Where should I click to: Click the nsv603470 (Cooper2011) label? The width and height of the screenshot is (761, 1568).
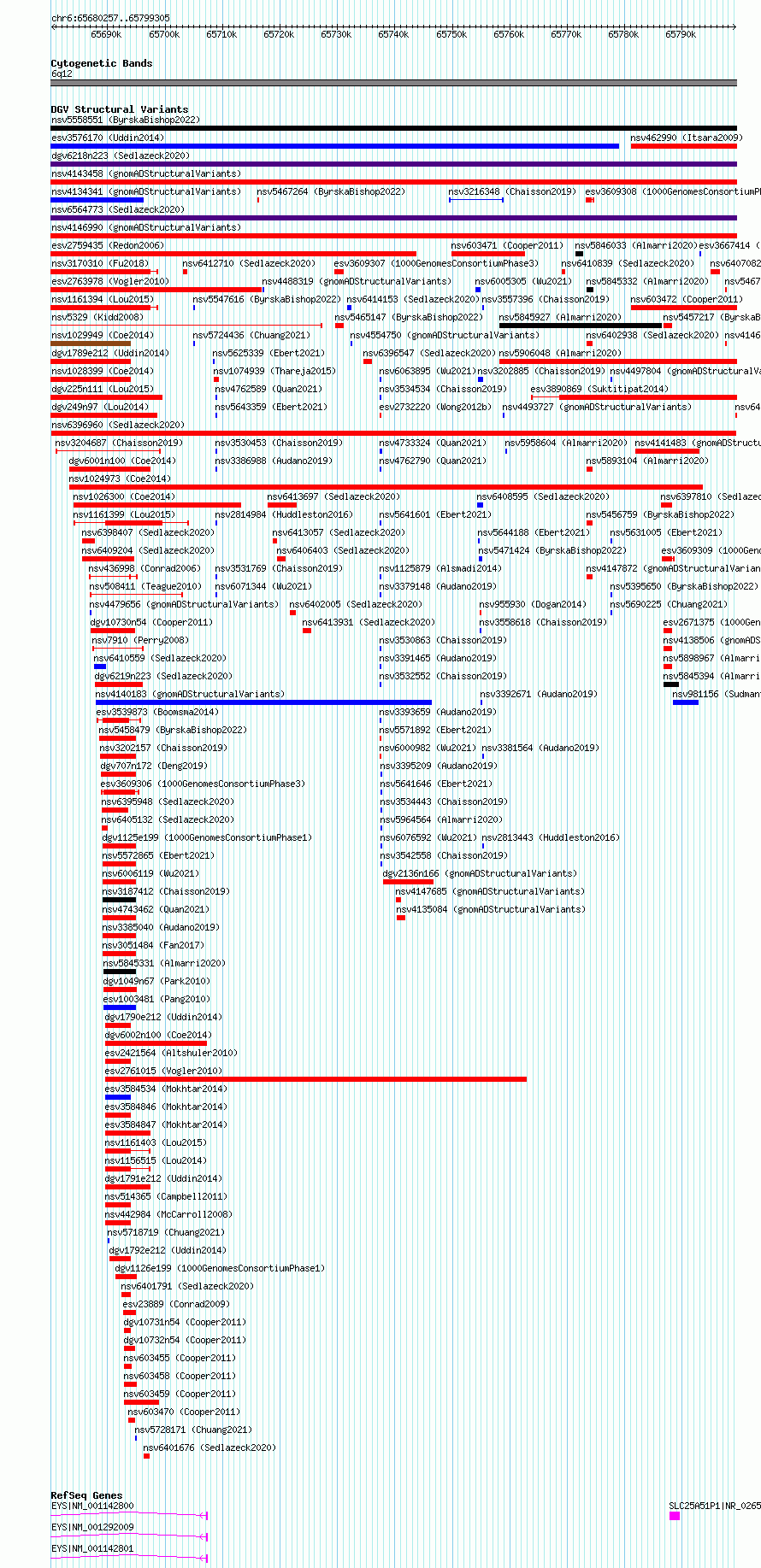coord(185,1412)
